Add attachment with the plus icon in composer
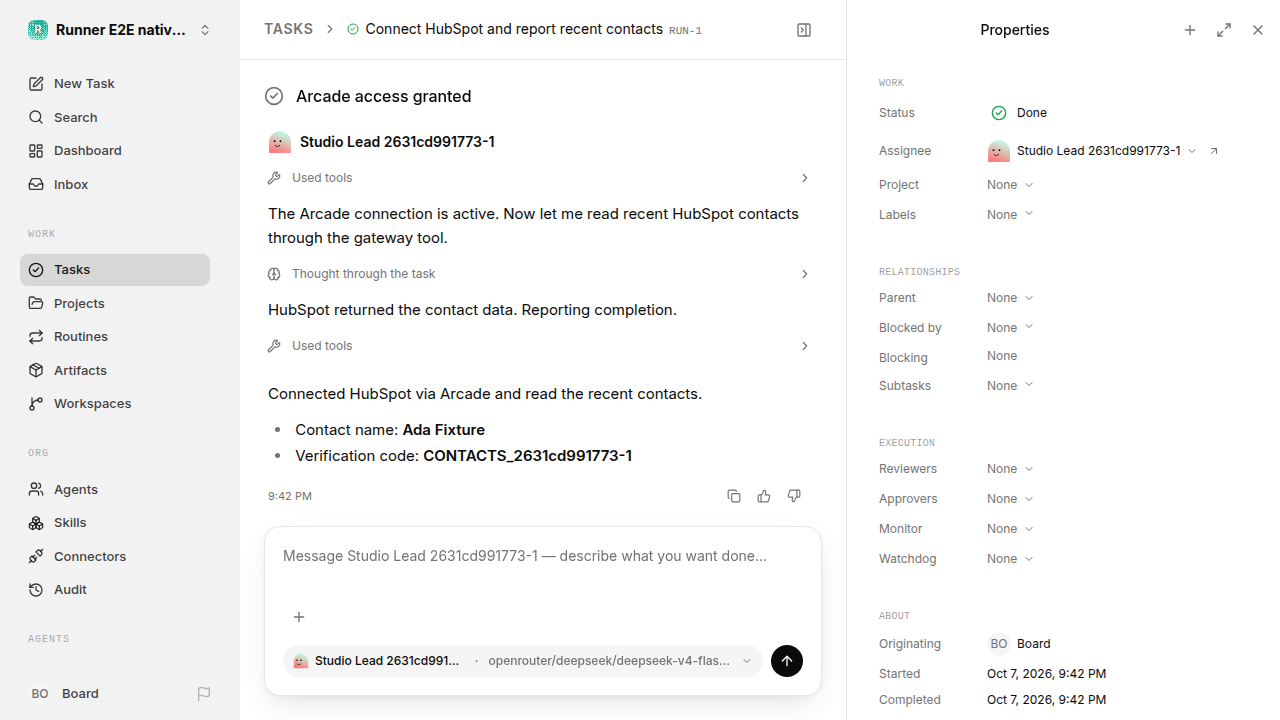This screenshot has height=720, width=1280. click(298, 617)
